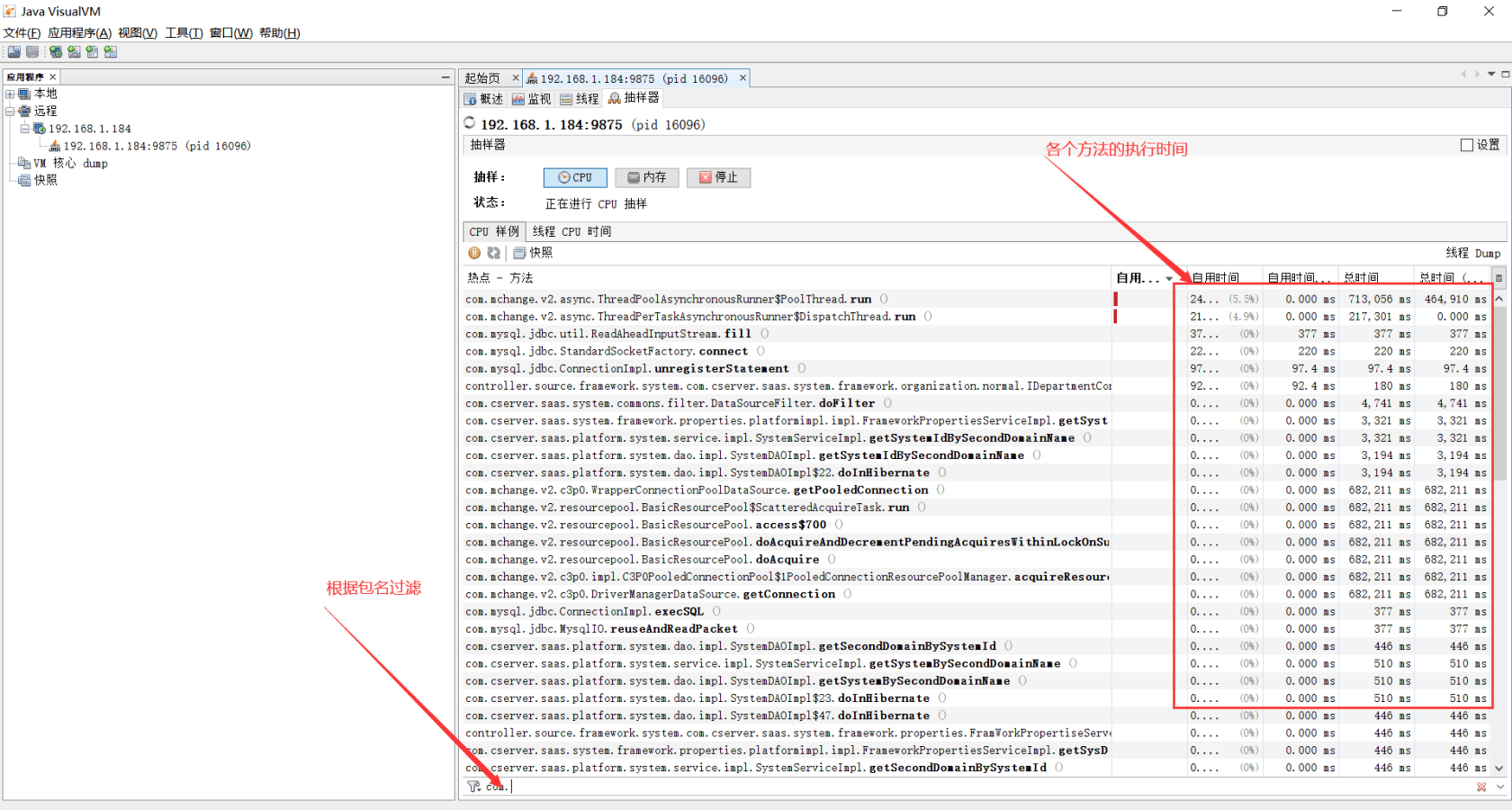The width and height of the screenshot is (1512, 810).
Task: Open the 窗口(W) menu
Action: (x=230, y=33)
